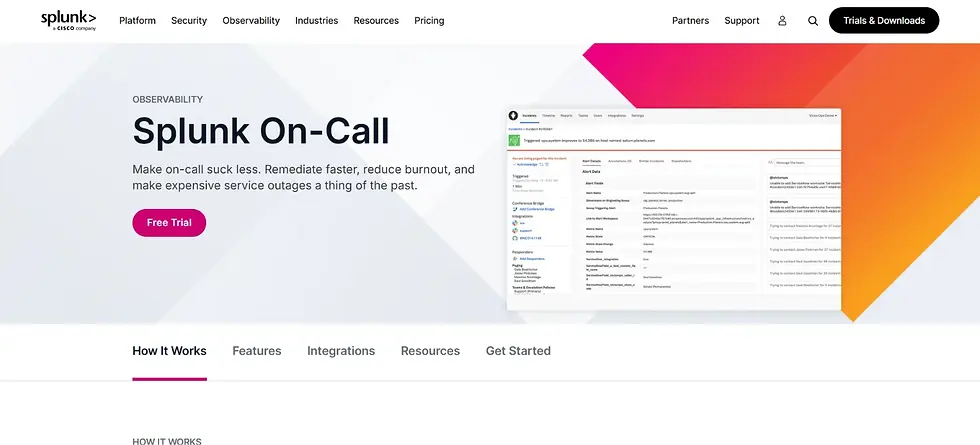
Task: Open the Observability menu
Action: [x=251, y=21]
